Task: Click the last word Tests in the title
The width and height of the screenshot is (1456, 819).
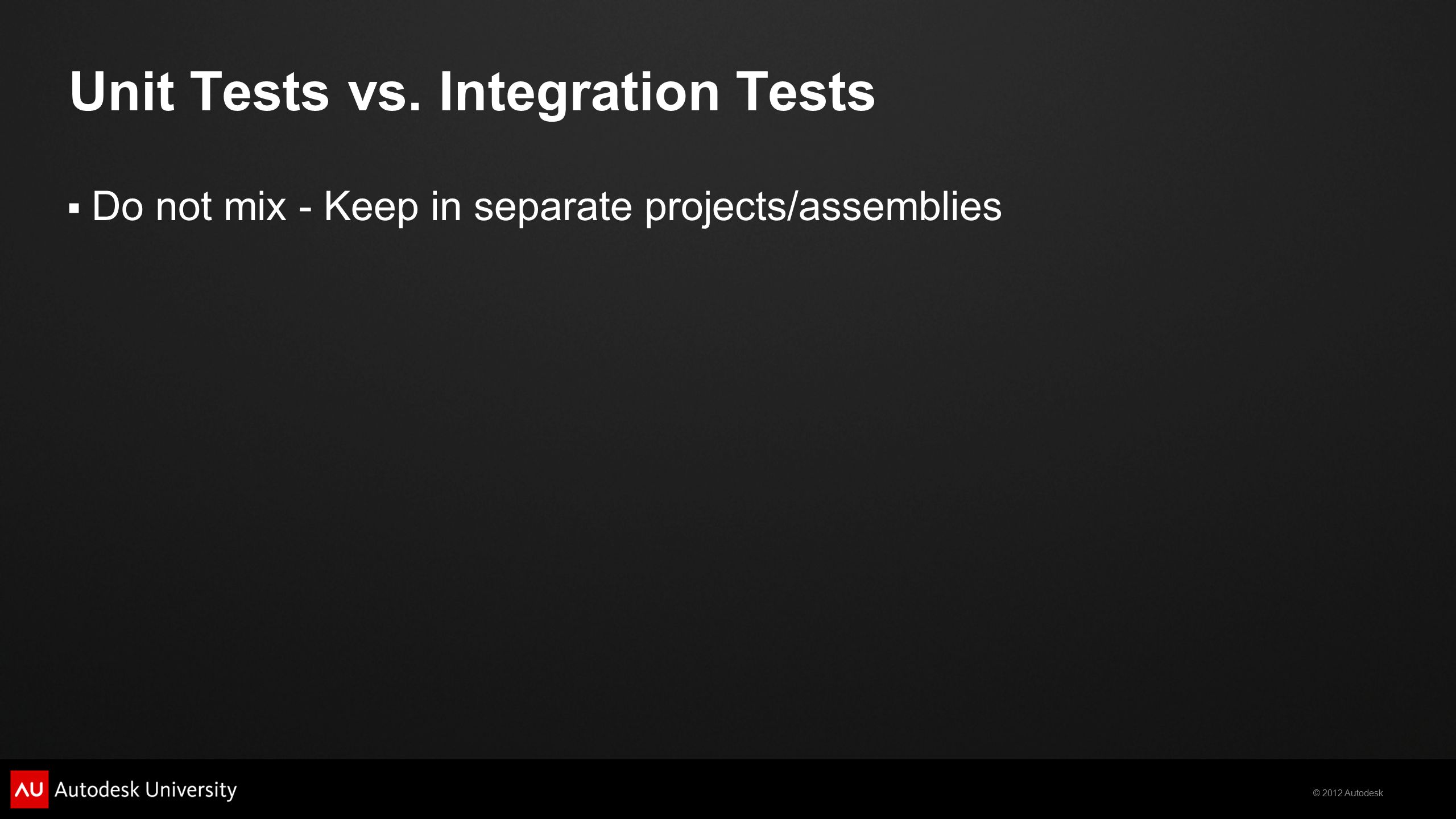Action: click(x=805, y=91)
